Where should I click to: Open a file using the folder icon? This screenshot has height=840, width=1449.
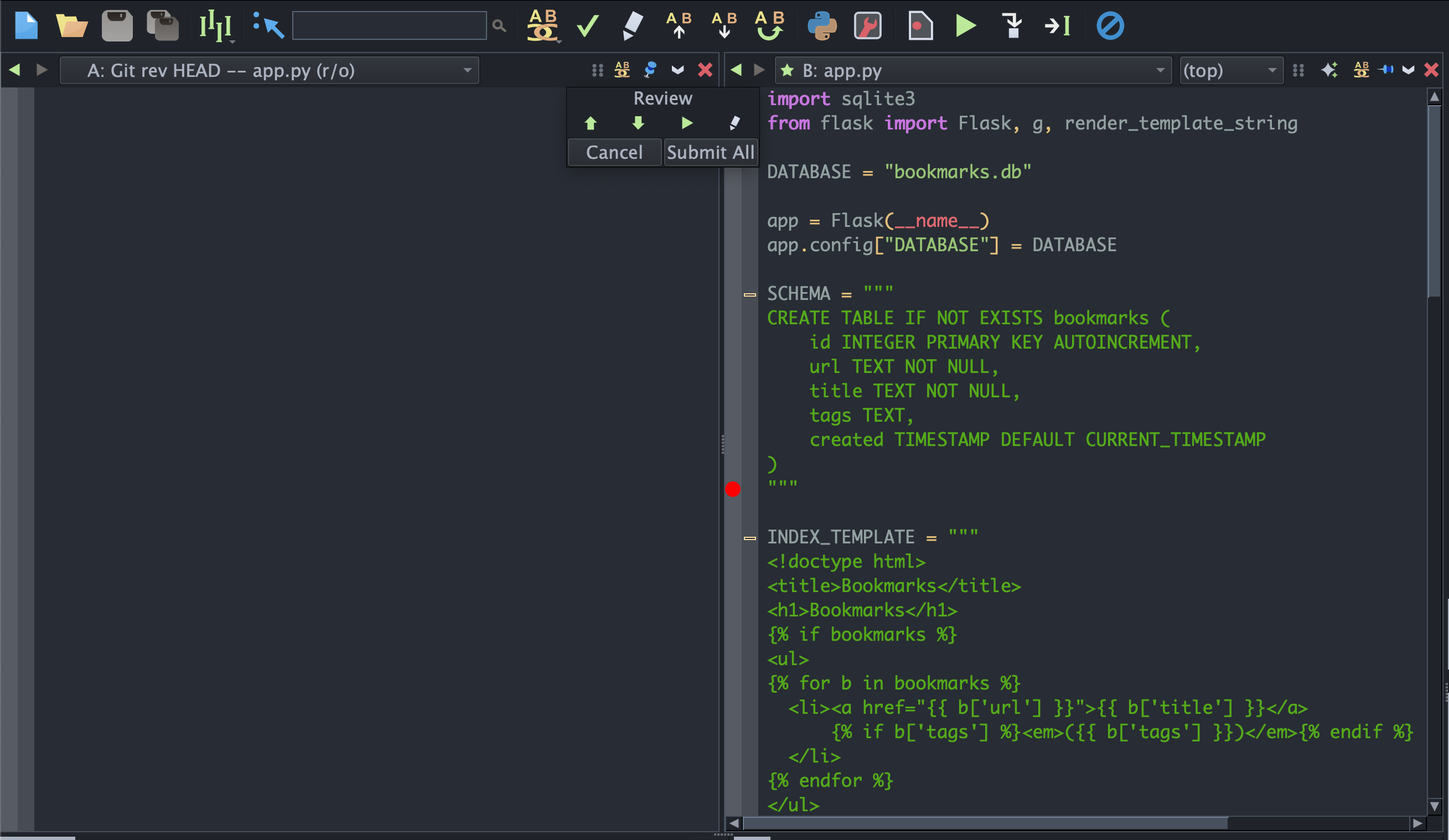[71, 26]
